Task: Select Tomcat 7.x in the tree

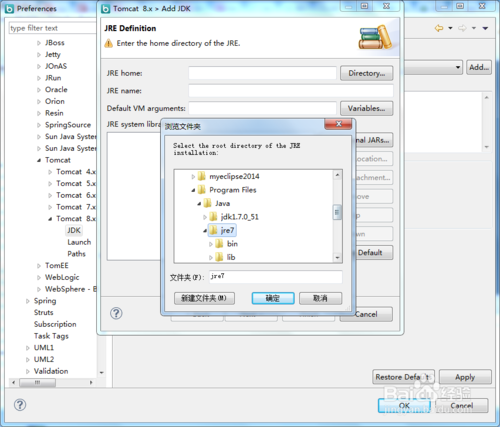Action: (x=76, y=207)
